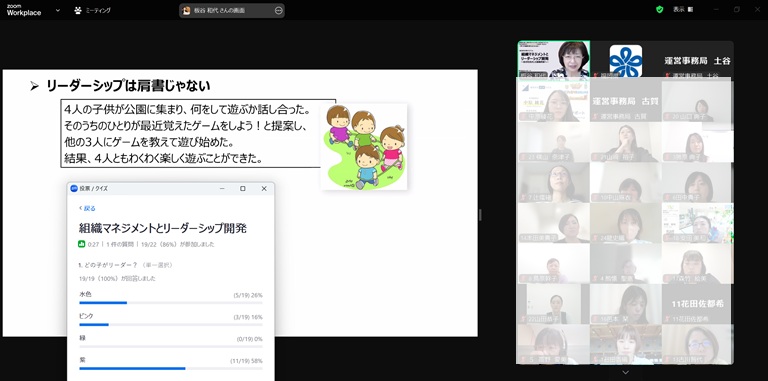Close the 投票 / クイズ window
Screen dimensions: 768x381
click(264, 189)
